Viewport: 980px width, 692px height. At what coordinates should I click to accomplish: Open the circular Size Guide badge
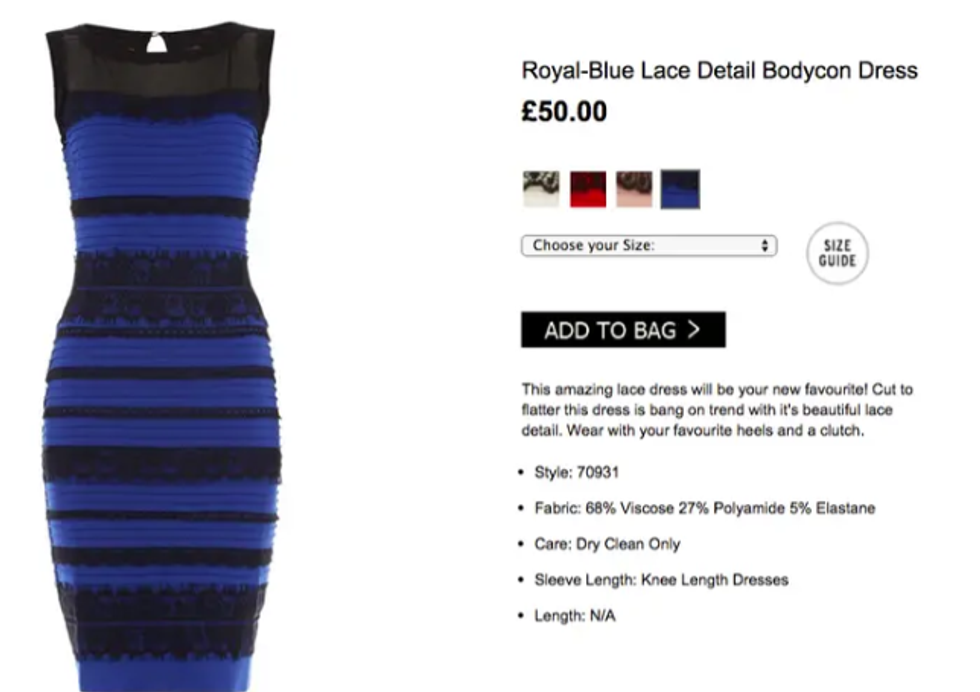[838, 253]
